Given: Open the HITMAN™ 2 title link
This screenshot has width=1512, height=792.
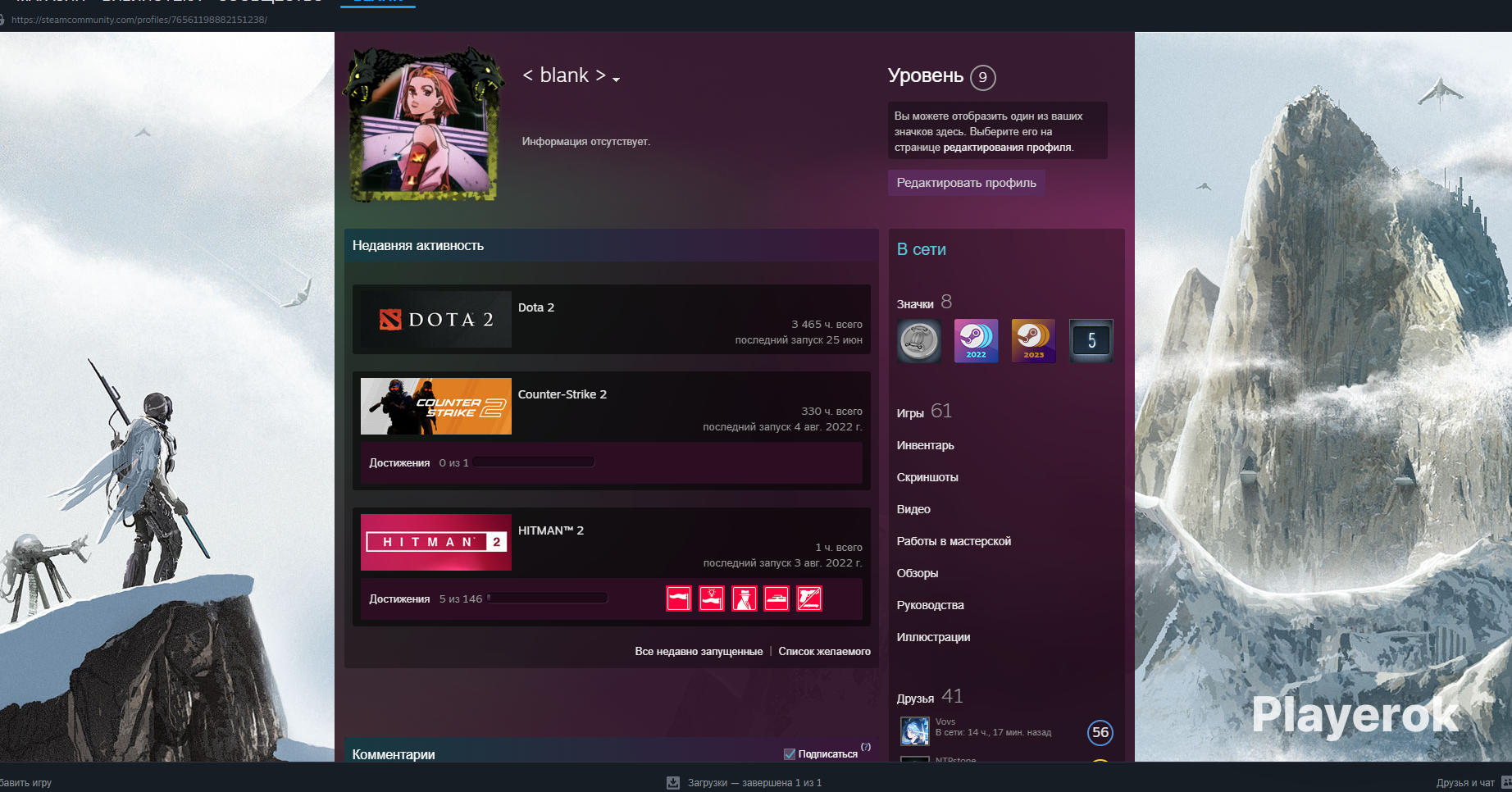Looking at the screenshot, I should tap(551, 530).
